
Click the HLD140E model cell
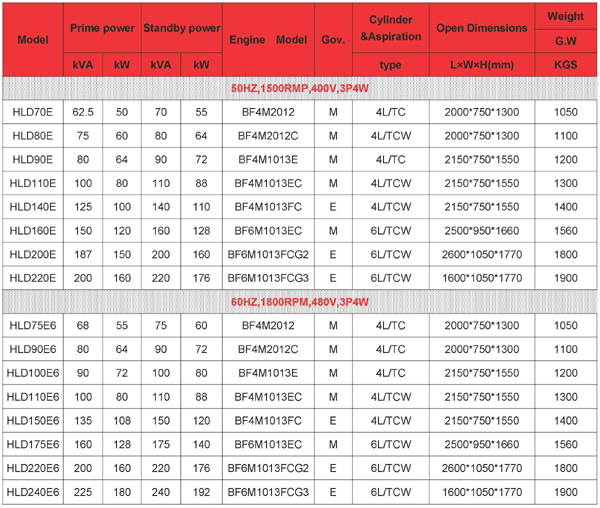[33, 206]
